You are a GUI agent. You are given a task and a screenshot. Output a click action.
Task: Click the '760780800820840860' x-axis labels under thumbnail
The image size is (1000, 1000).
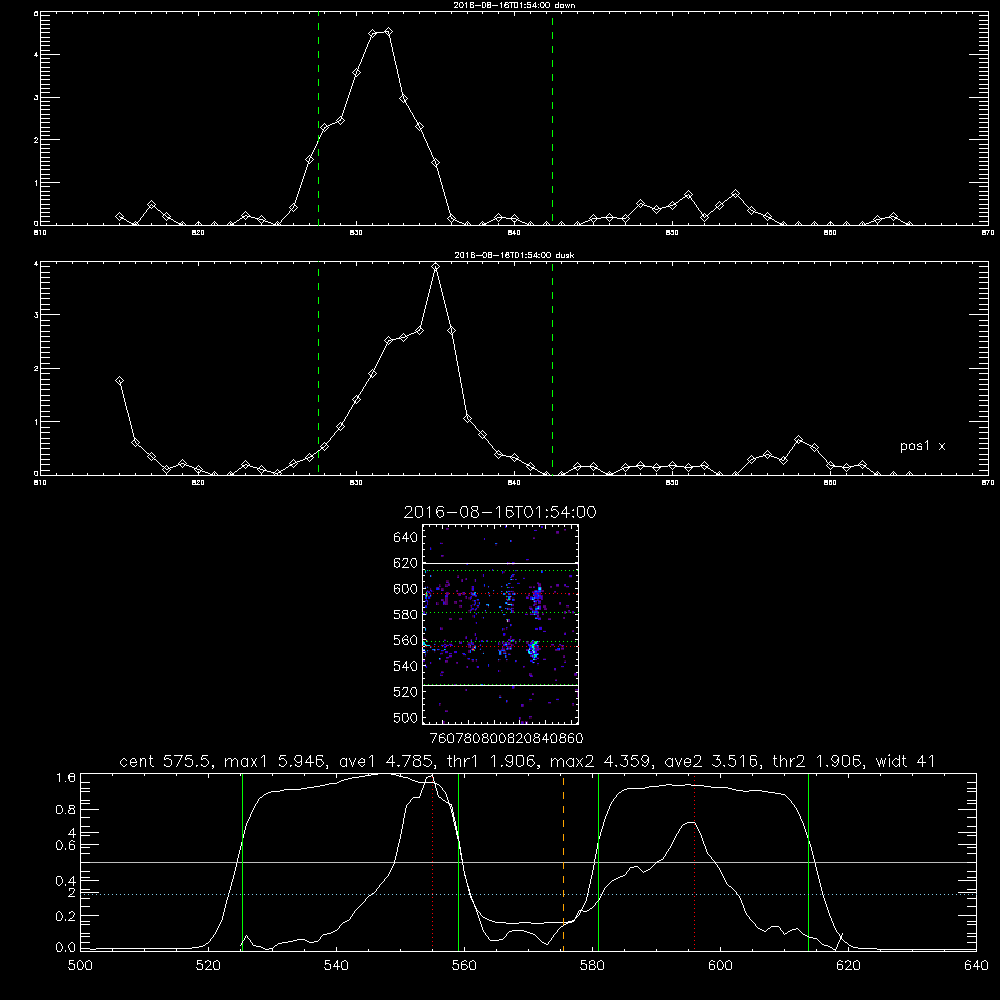tap(507, 738)
